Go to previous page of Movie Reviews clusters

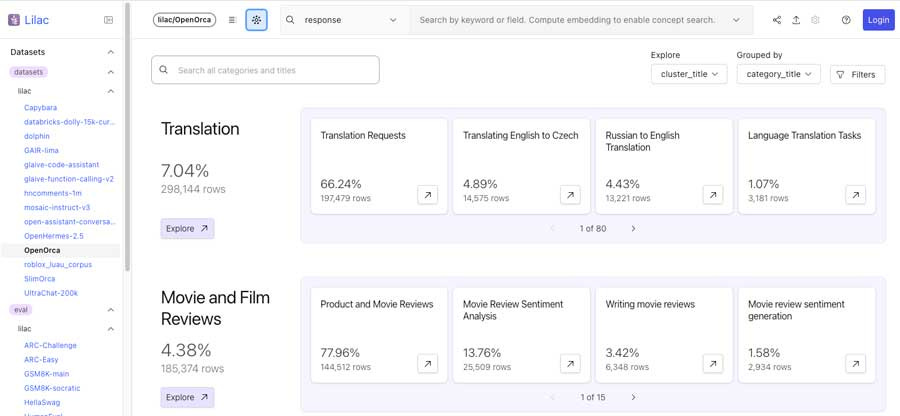point(553,397)
